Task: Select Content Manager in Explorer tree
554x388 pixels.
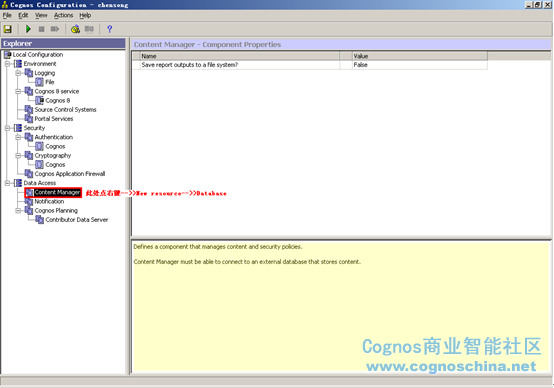Action: click(57, 192)
